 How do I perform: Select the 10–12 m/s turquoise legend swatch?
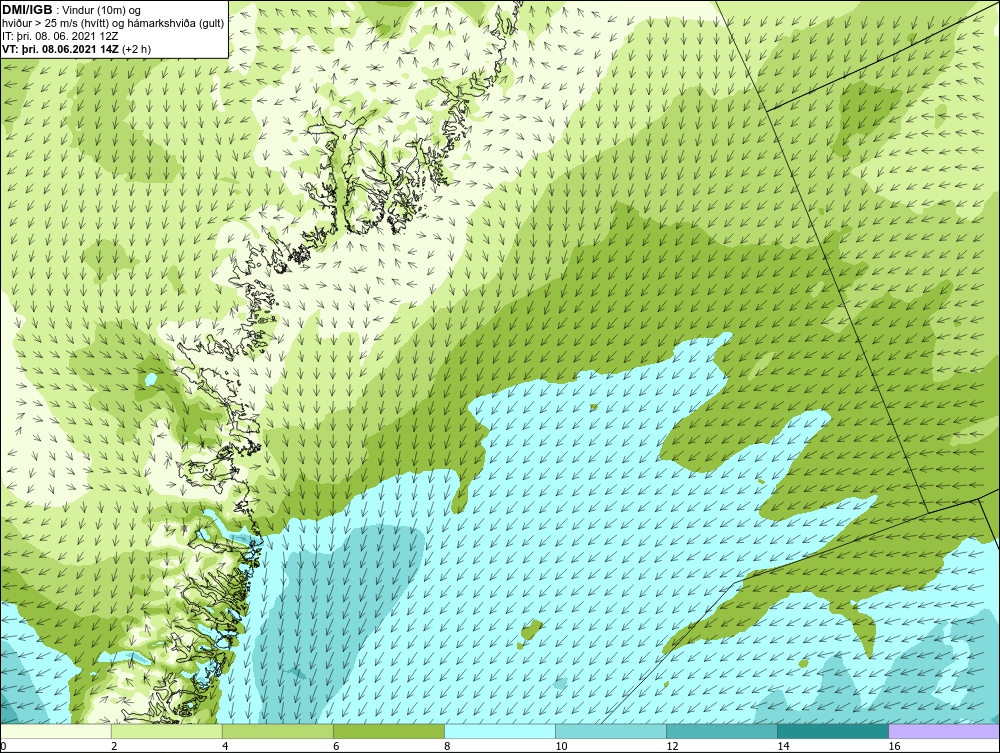click(x=611, y=731)
